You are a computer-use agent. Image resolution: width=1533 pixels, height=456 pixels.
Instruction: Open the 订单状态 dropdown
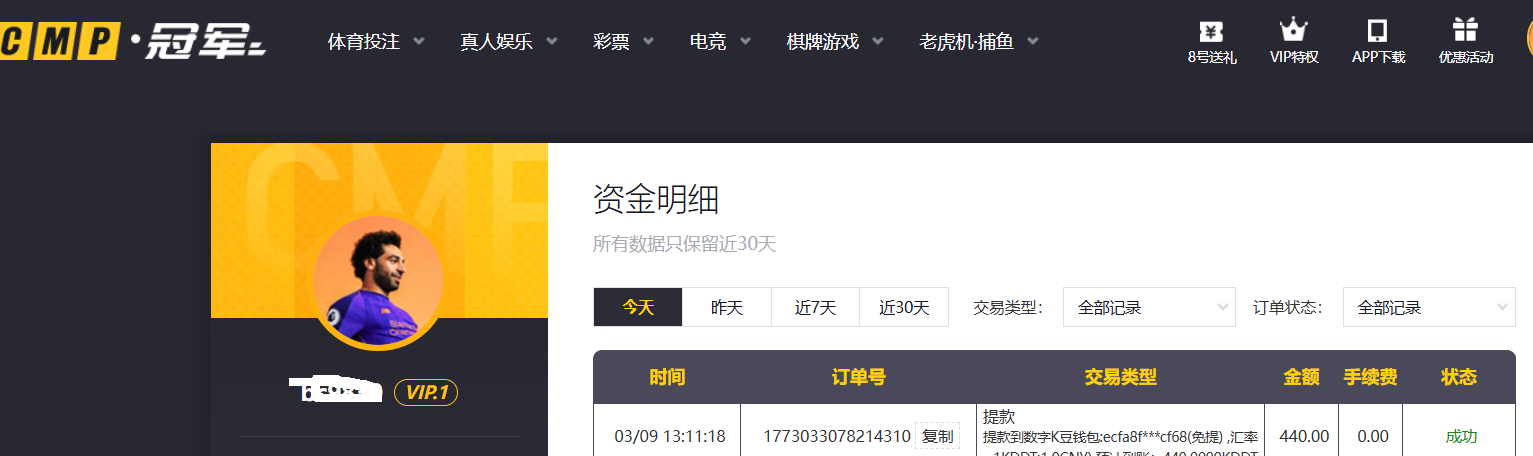[x=1429, y=307]
